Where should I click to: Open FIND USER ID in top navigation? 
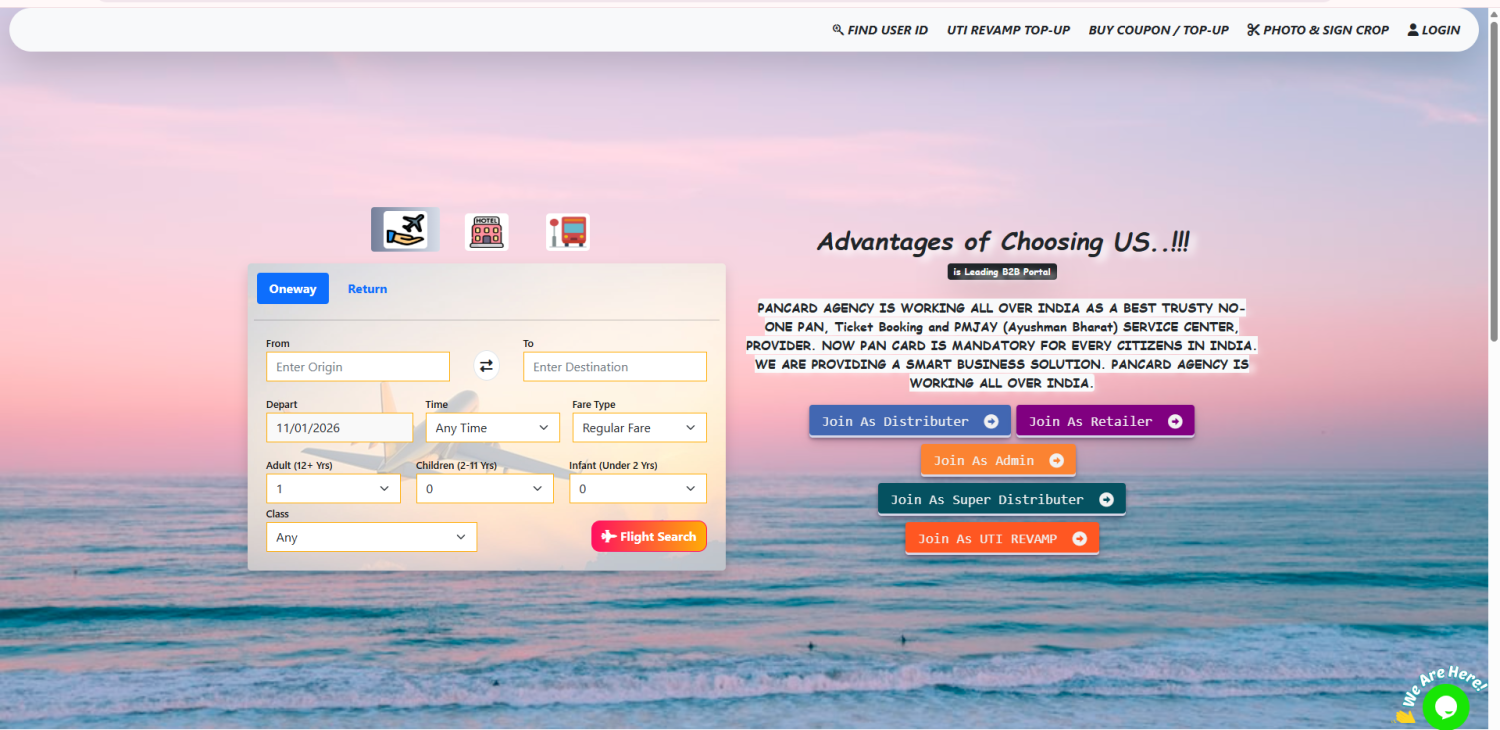tap(880, 30)
